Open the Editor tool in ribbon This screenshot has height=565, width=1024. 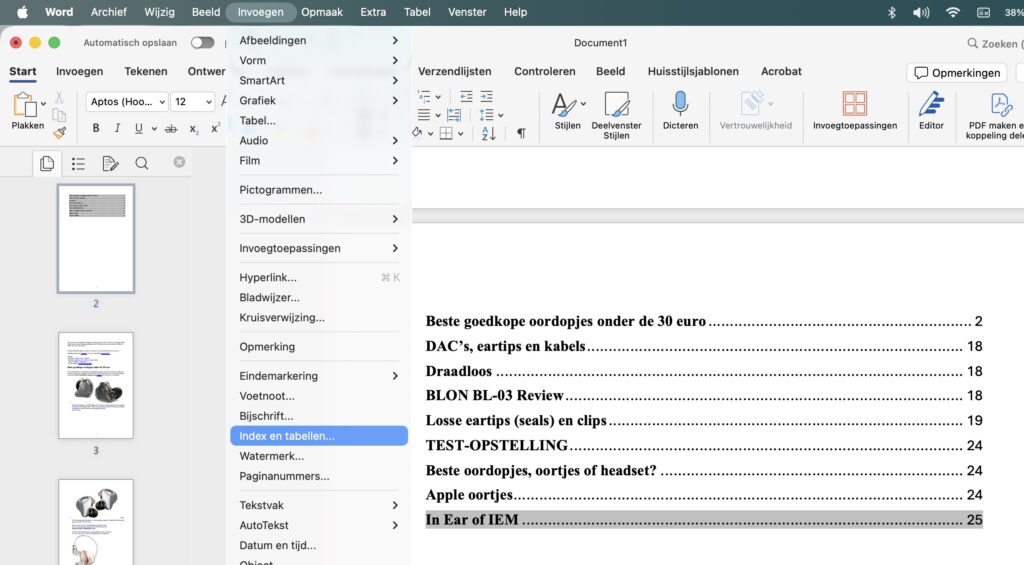pos(931,105)
